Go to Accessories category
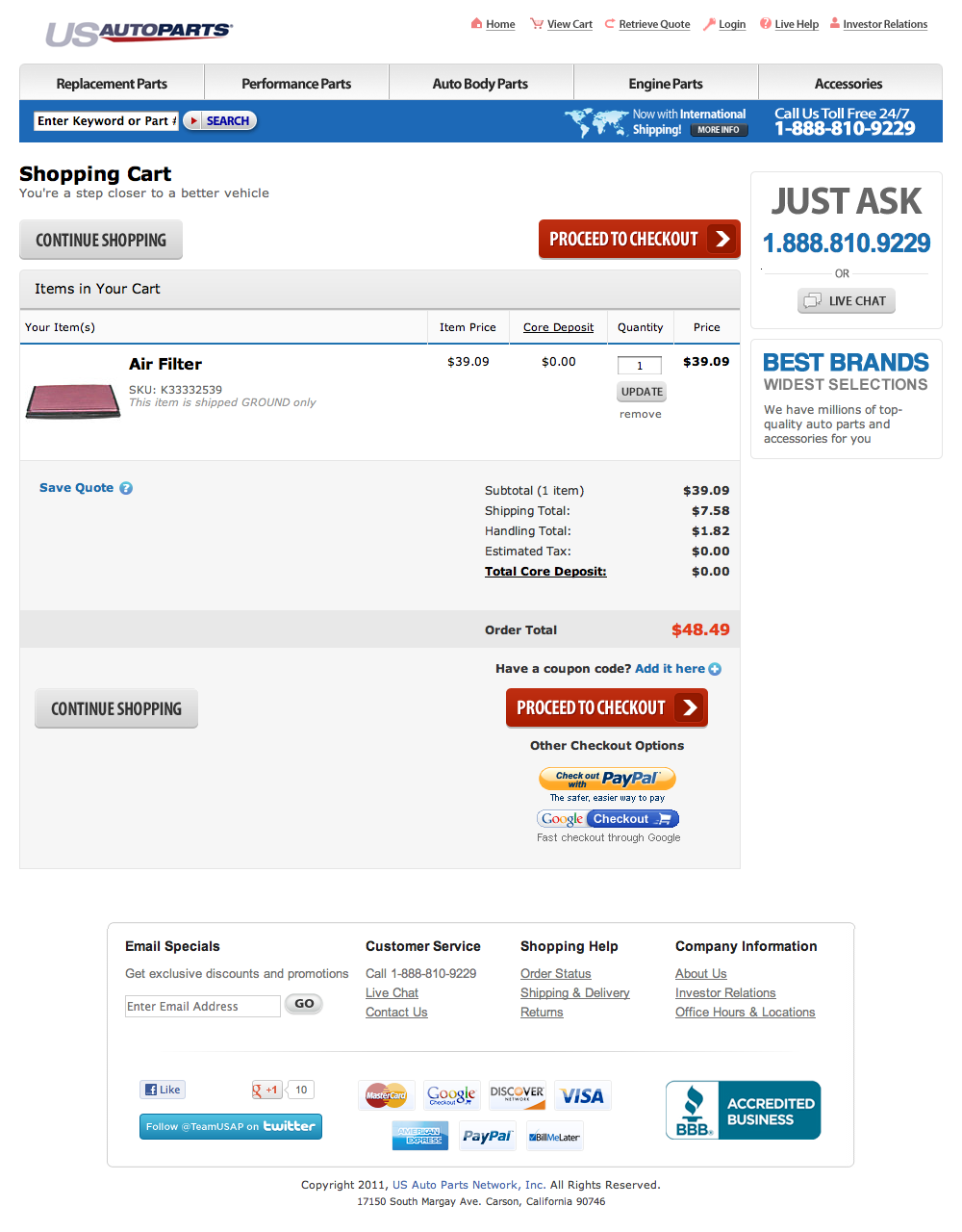Viewport: 962px width, 1232px height. point(848,84)
